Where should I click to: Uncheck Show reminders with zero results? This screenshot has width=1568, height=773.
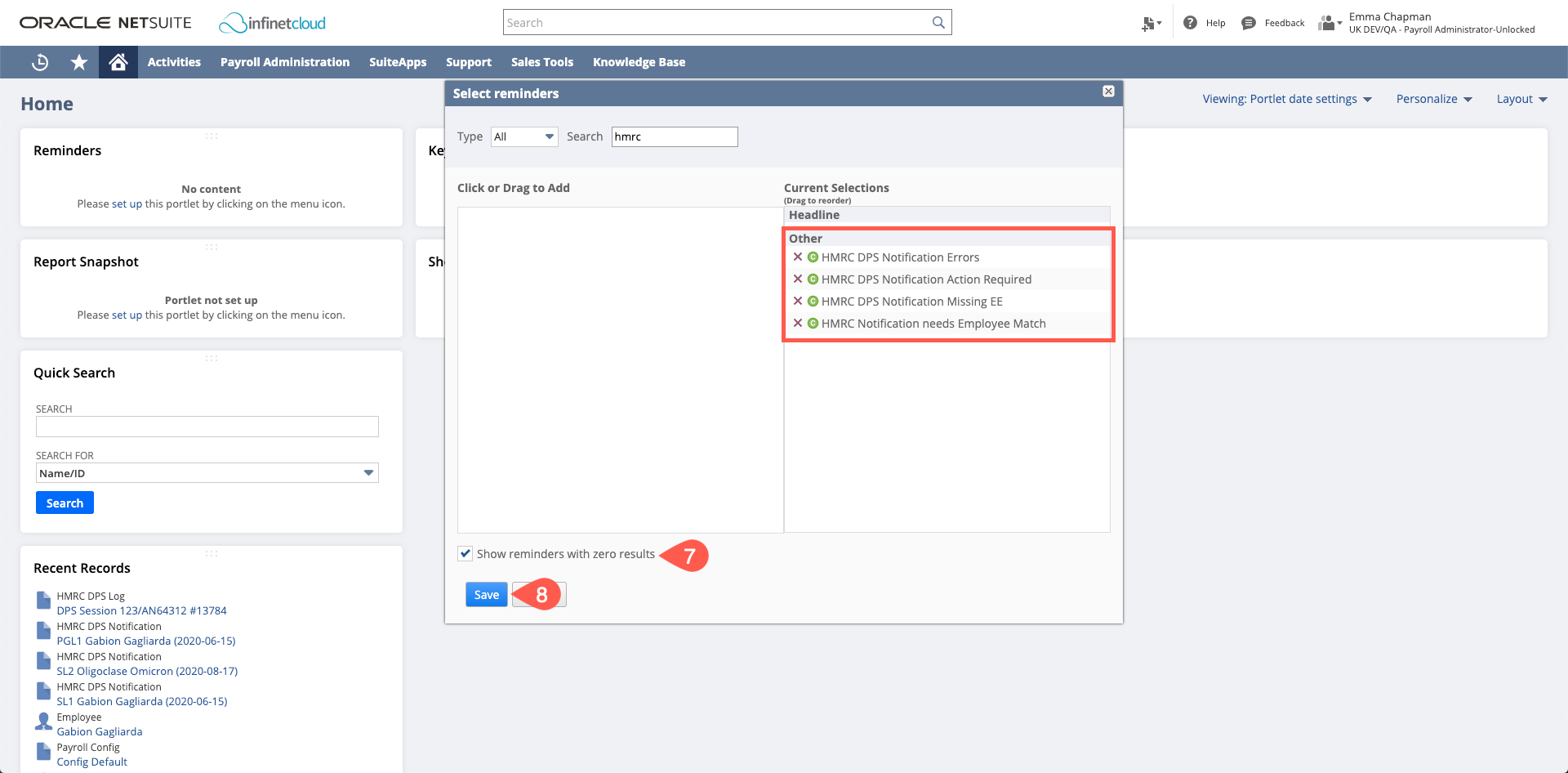tap(465, 553)
